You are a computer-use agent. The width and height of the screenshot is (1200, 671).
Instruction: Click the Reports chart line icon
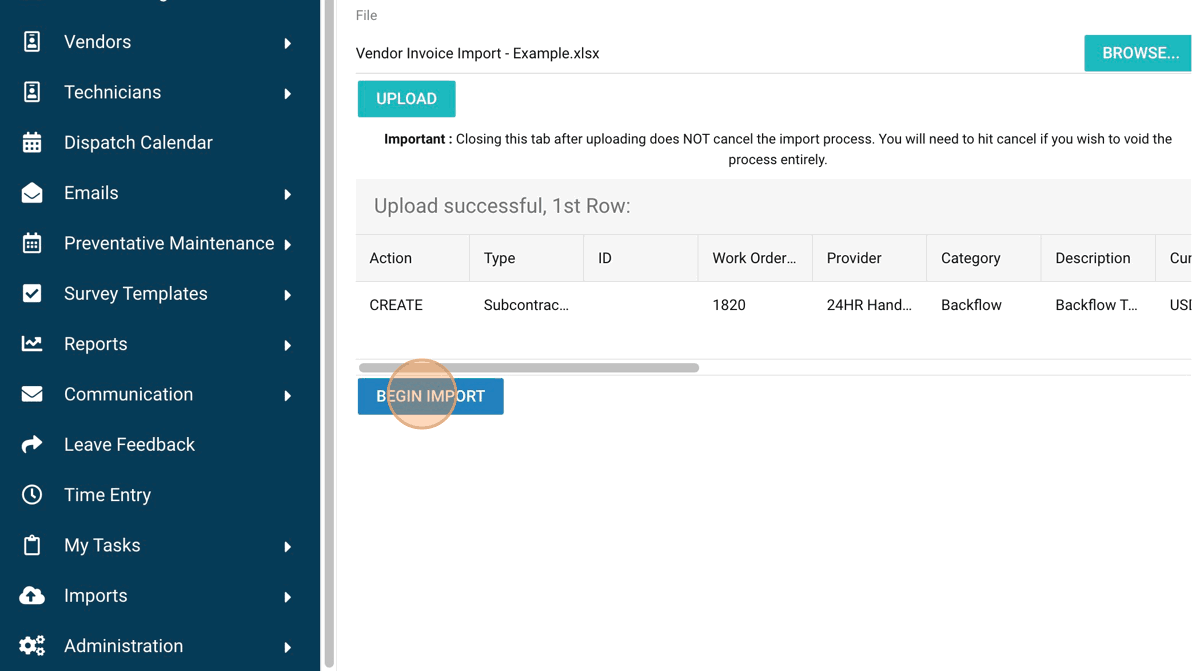(32, 344)
